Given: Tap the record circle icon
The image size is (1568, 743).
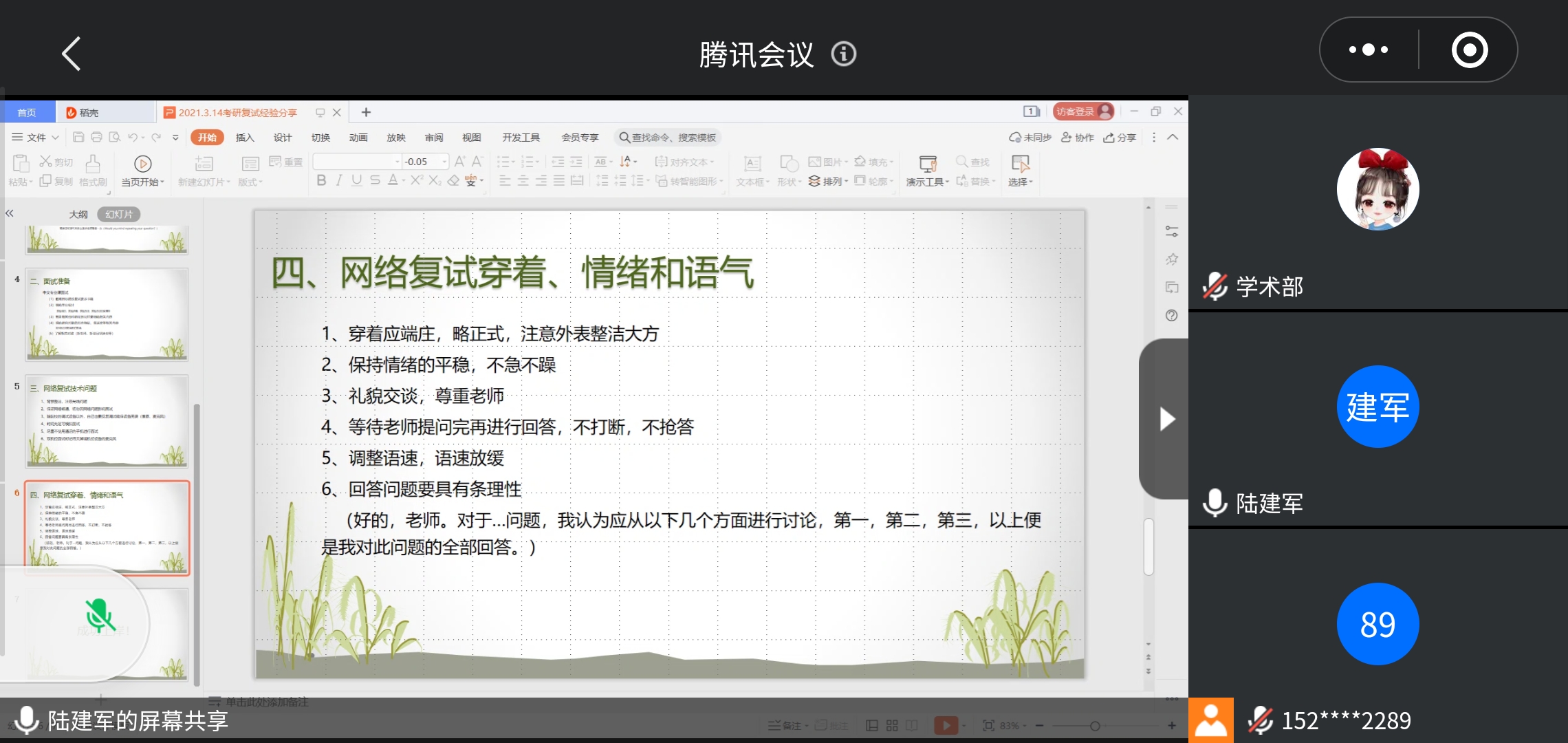Looking at the screenshot, I should tap(1470, 50).
